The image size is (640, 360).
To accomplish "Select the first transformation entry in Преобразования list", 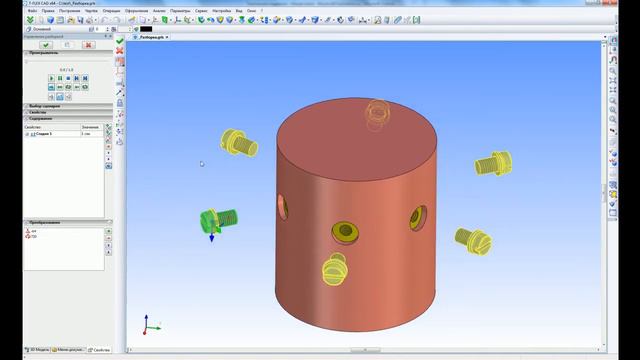I will [x=31, y=231].
